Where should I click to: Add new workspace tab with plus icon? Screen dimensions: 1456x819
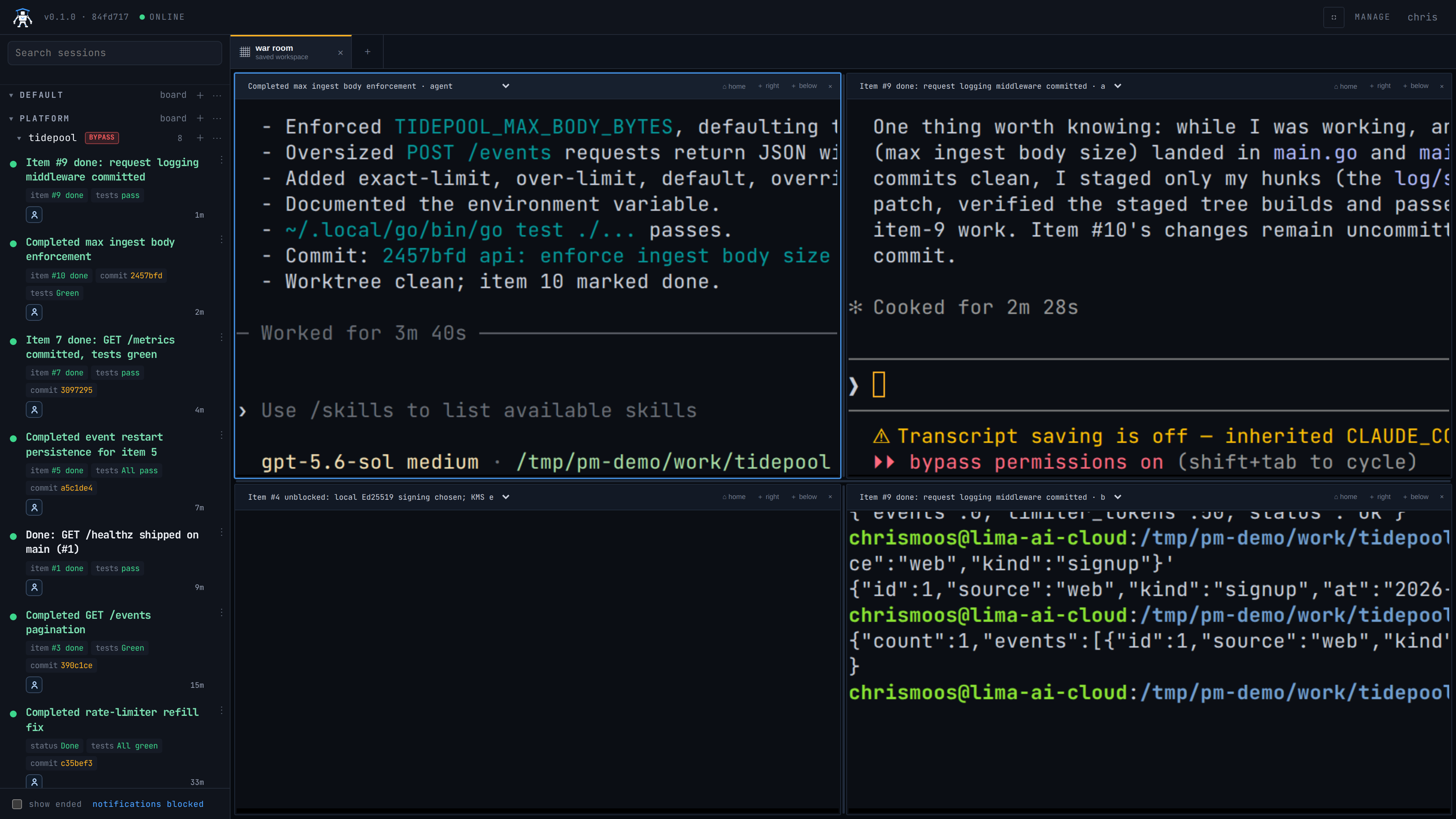[367, 52]
